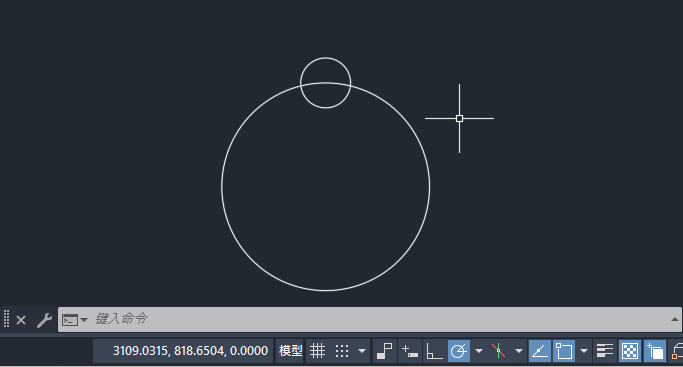Open snap mode settings dropdown arrow
The height and width of the screenshot is (367, 683).
coord(362,351)
